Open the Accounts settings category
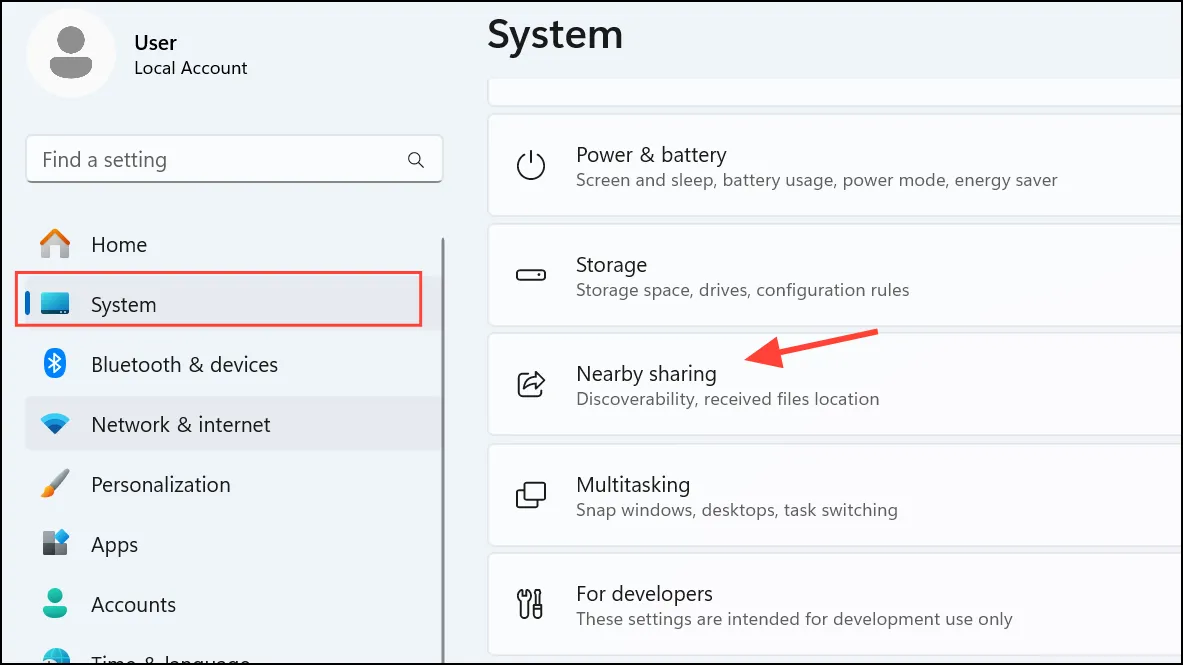The image size is (1183, 665). [234, 604]
